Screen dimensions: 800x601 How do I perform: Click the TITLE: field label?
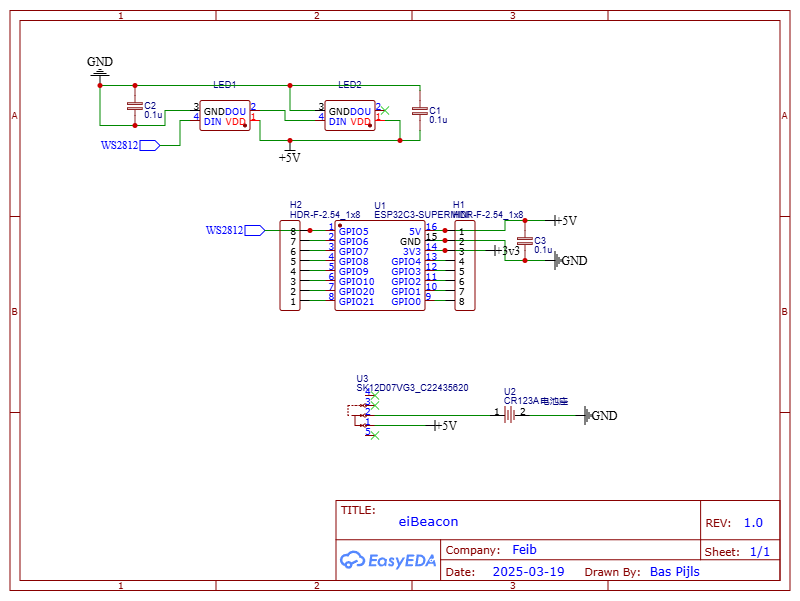[x=358, y=510]
